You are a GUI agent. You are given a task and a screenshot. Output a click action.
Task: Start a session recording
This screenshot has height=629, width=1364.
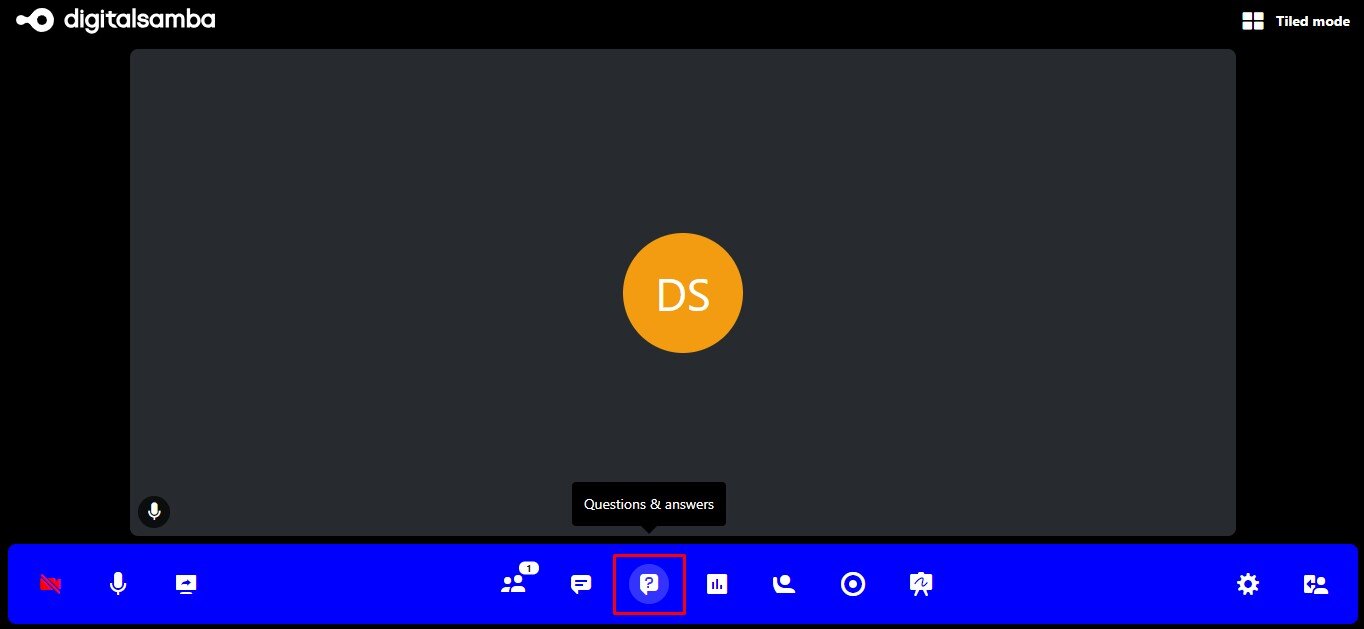853,584
